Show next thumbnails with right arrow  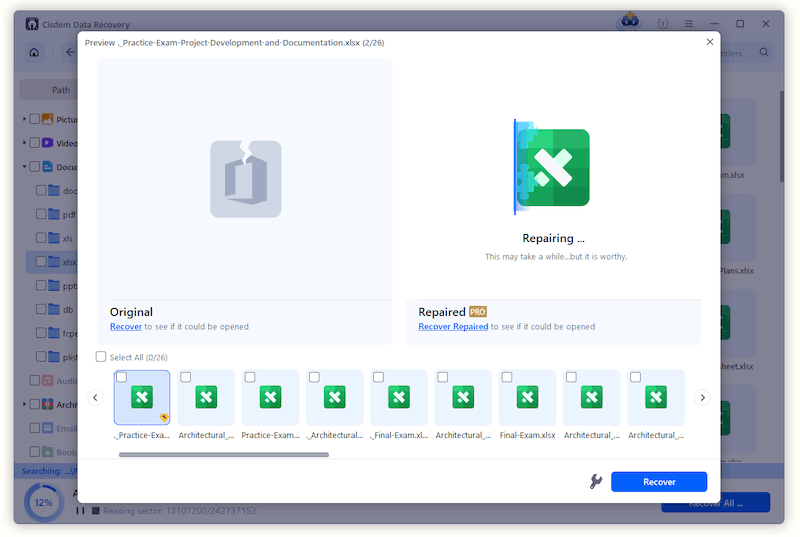click(x=703, y=397)
